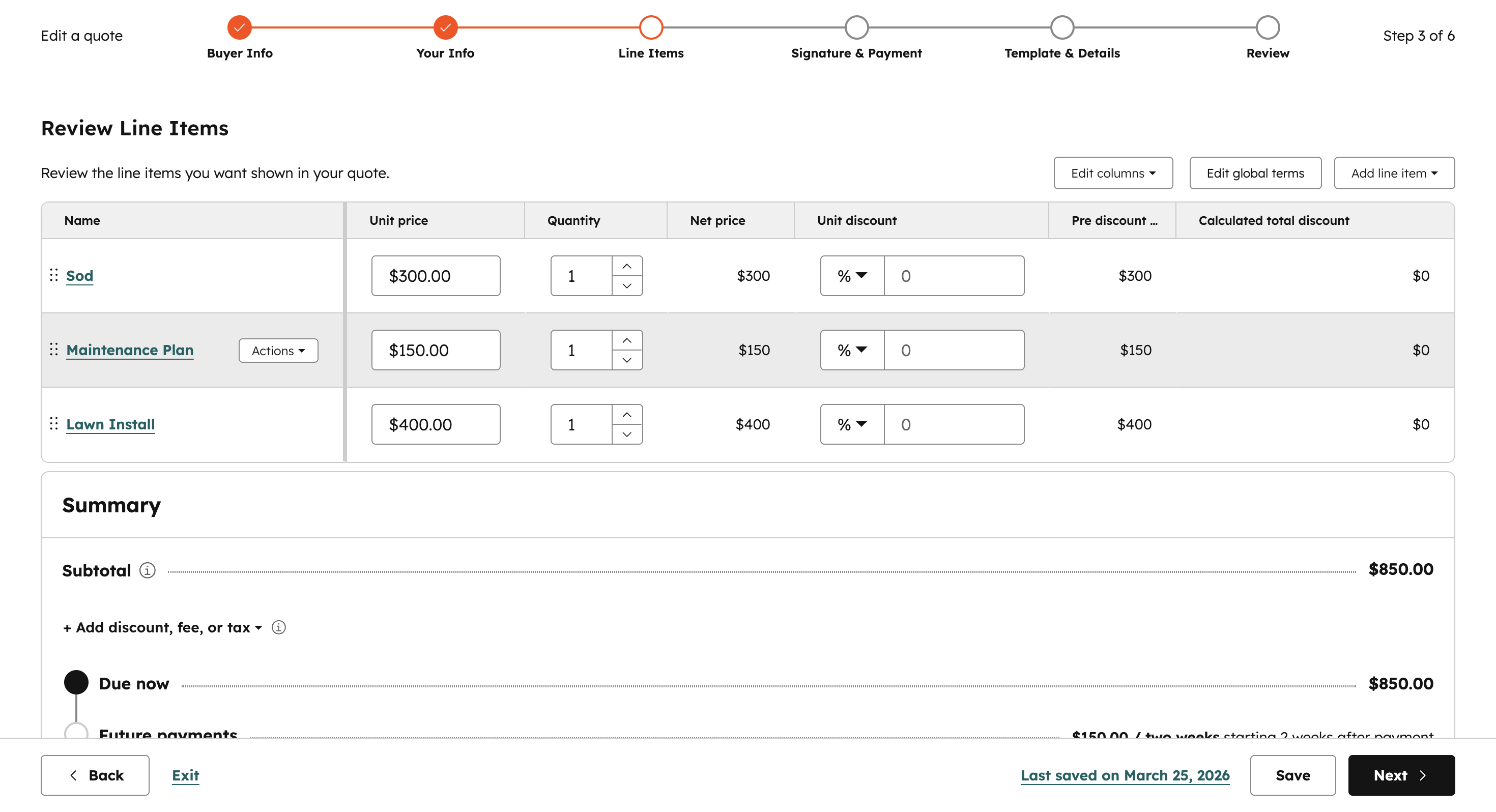Grab the drag handle for Sod row
This screenshot has height=812, width=1496.
(53, 275)
